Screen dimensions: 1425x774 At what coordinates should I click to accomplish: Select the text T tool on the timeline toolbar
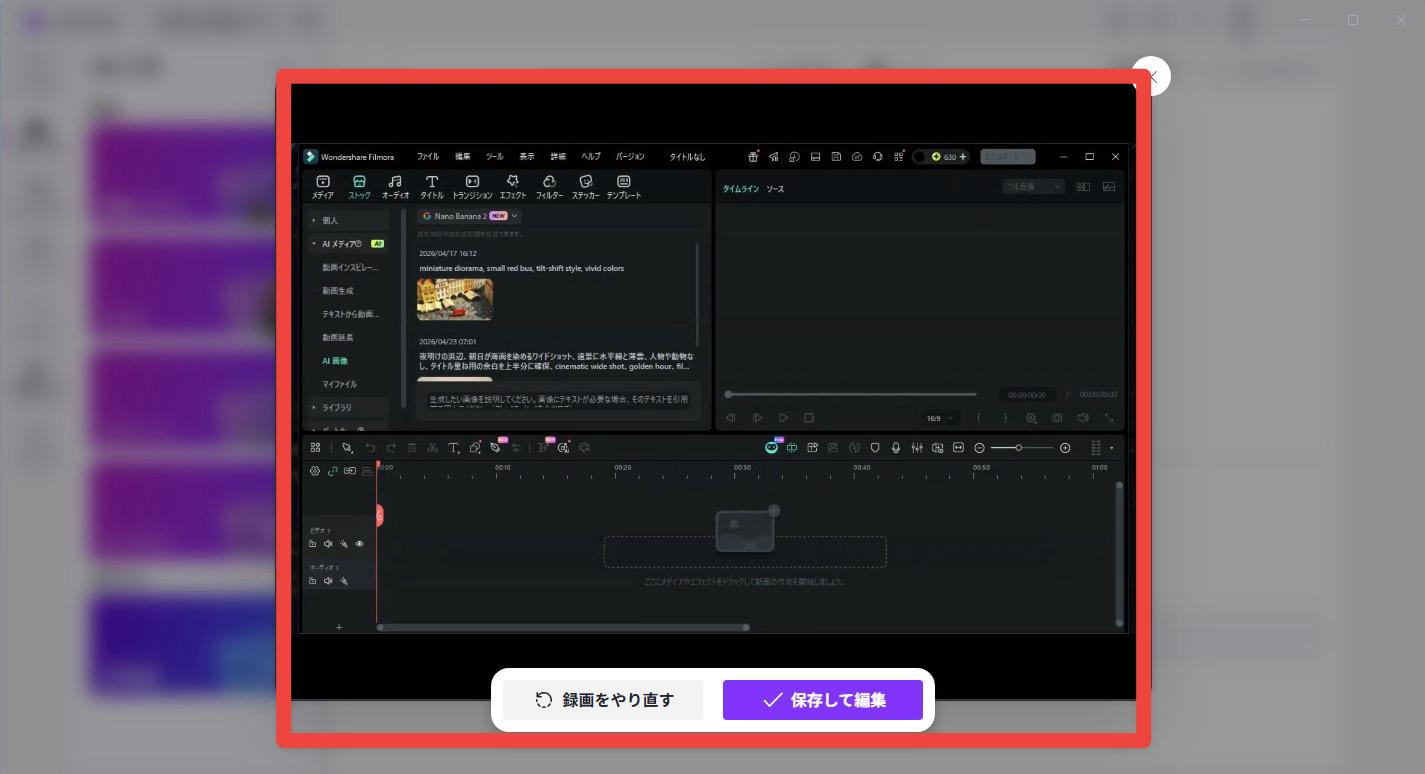[x=453, y=448]
